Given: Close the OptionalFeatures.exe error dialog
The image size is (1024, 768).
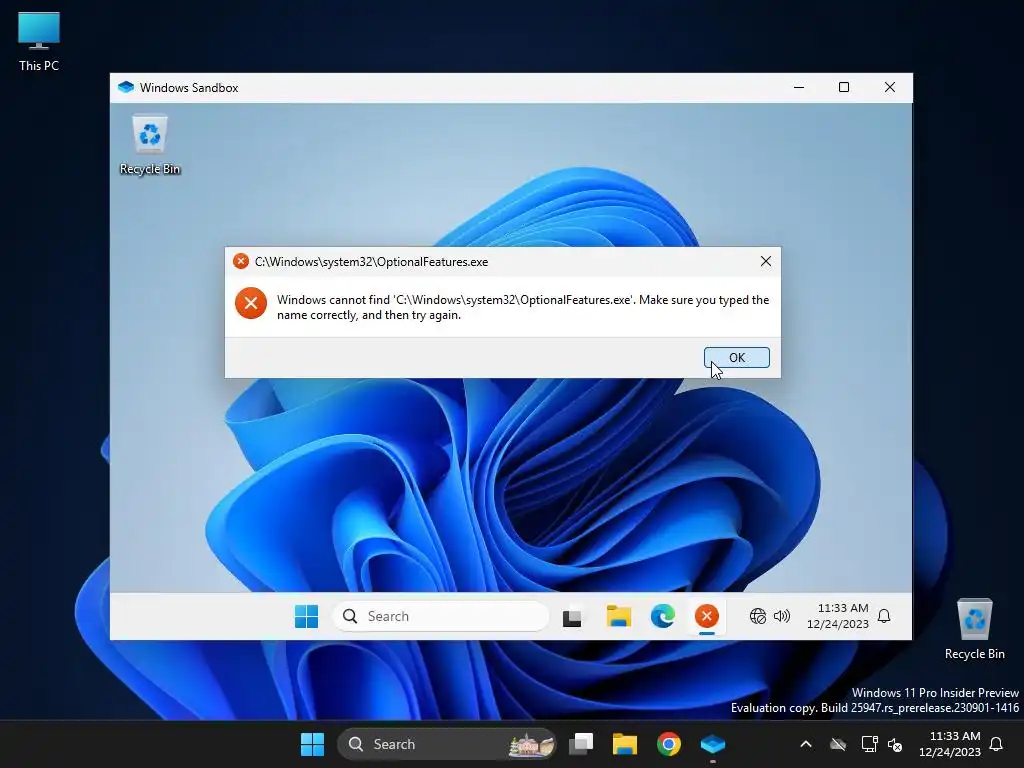Looking at the screenshot, I should pos(765,261).
